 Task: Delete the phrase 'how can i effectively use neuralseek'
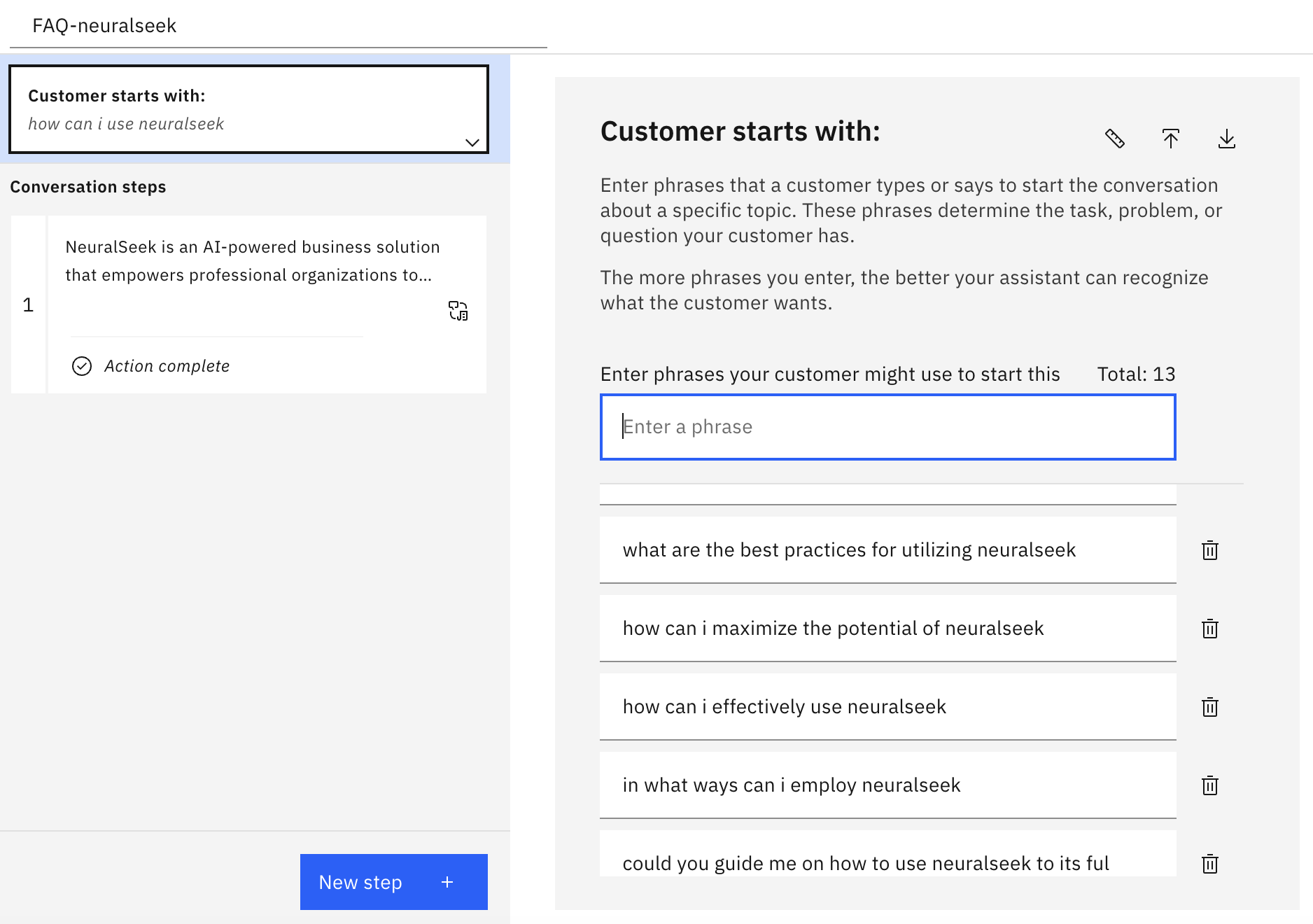tap(1210, 707)
